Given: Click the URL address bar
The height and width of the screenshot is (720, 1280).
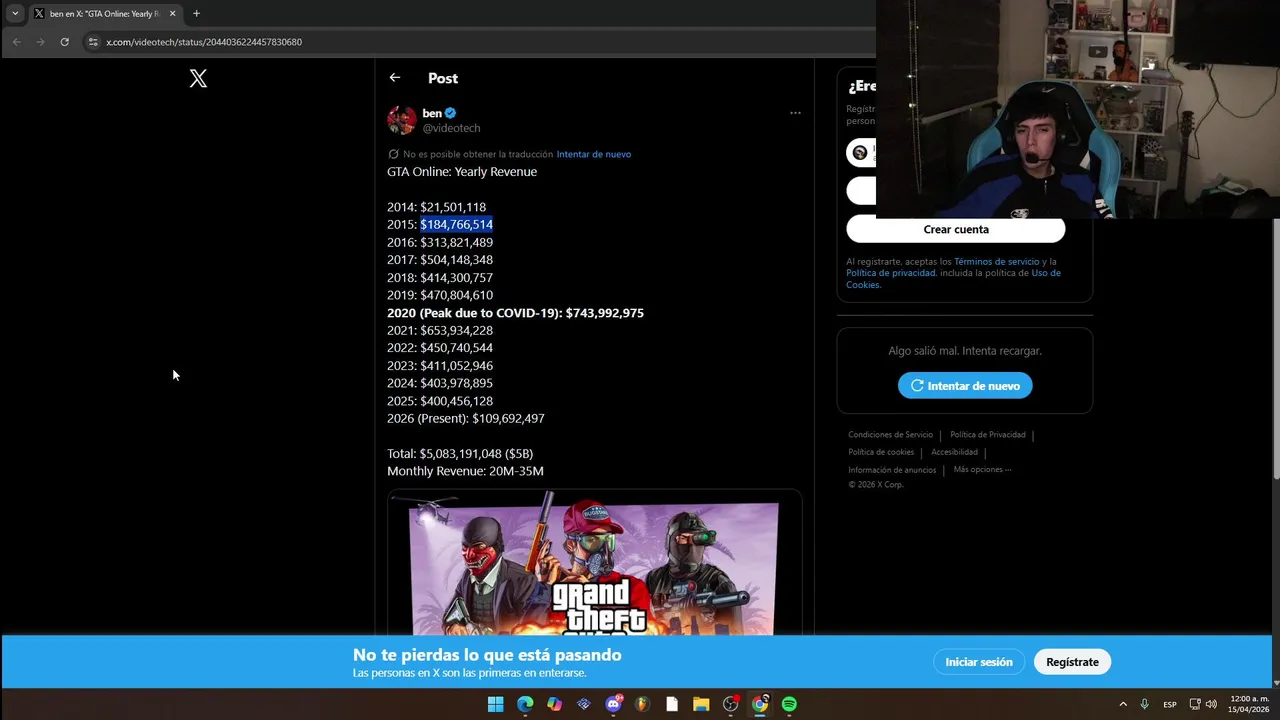Looking at the screenshot, I should 480,42.
